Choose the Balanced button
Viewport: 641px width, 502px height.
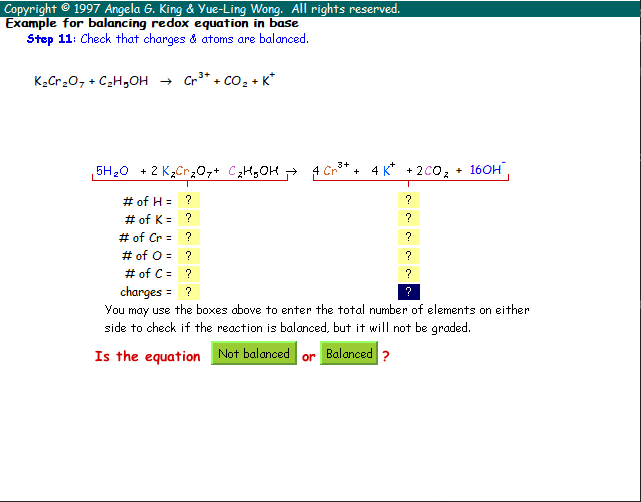coord(349,353)
